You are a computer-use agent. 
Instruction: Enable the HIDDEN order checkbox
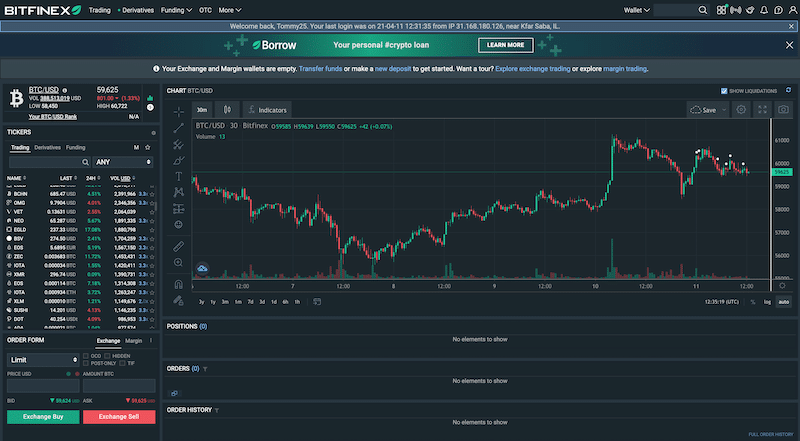coord(107,356)
